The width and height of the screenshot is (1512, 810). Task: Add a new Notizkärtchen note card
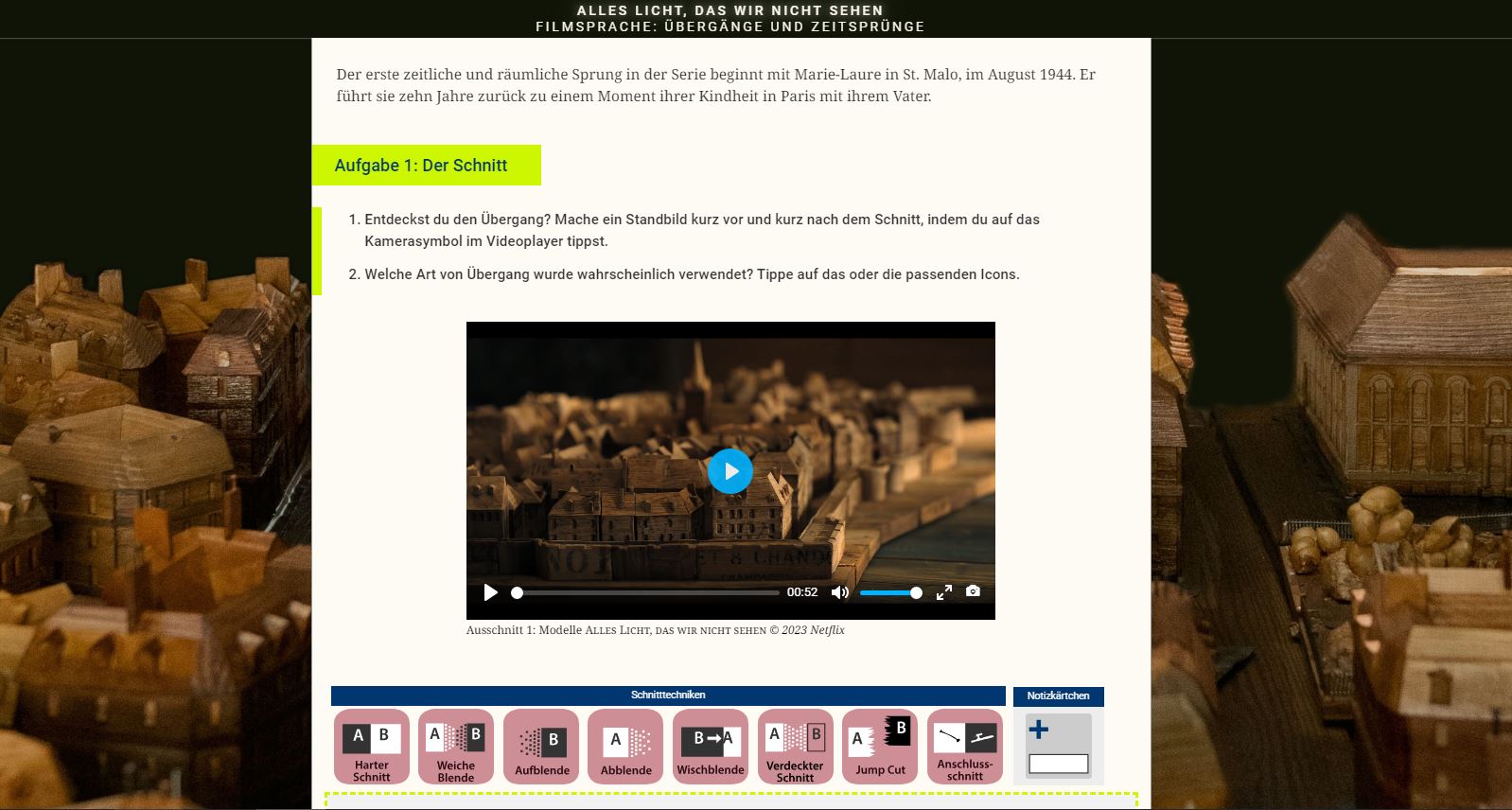click(x=1058, y=746)
